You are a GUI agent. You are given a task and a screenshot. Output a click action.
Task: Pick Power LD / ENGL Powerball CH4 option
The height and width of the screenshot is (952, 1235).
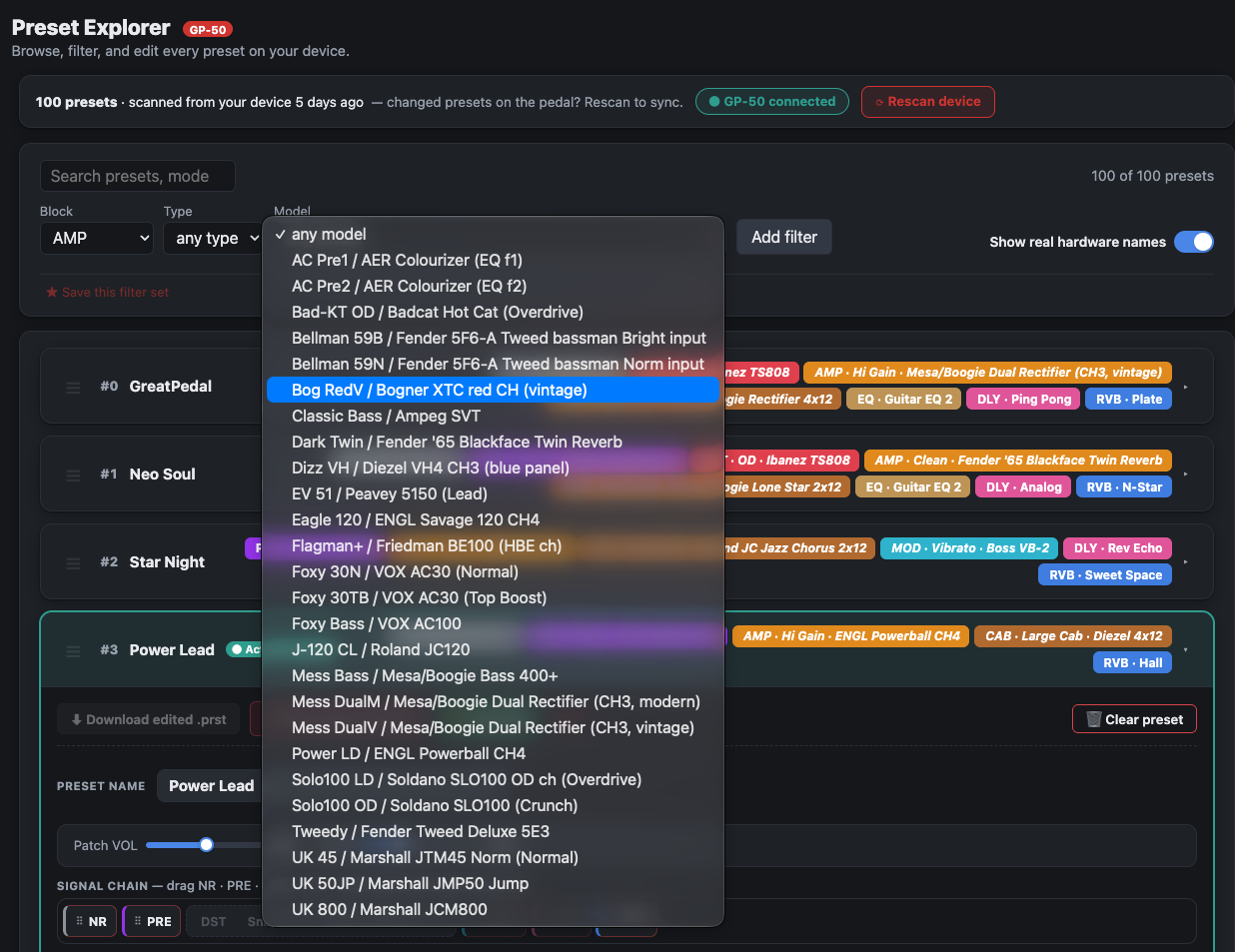(x=493, y=753)
